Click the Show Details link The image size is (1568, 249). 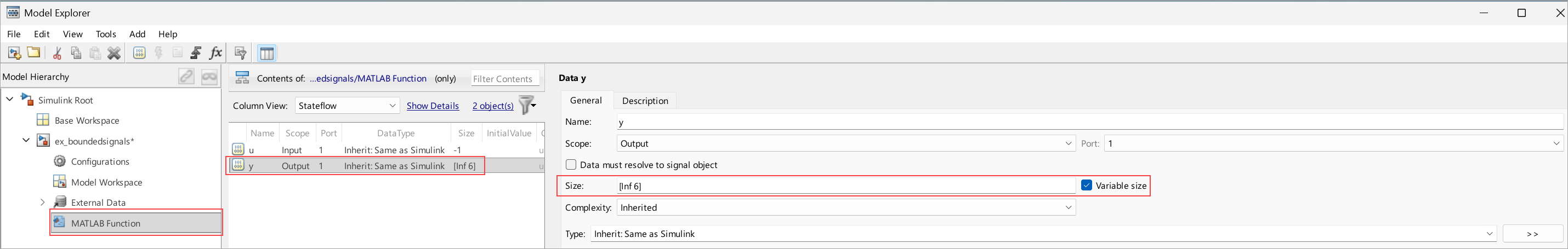click(432, 106)
